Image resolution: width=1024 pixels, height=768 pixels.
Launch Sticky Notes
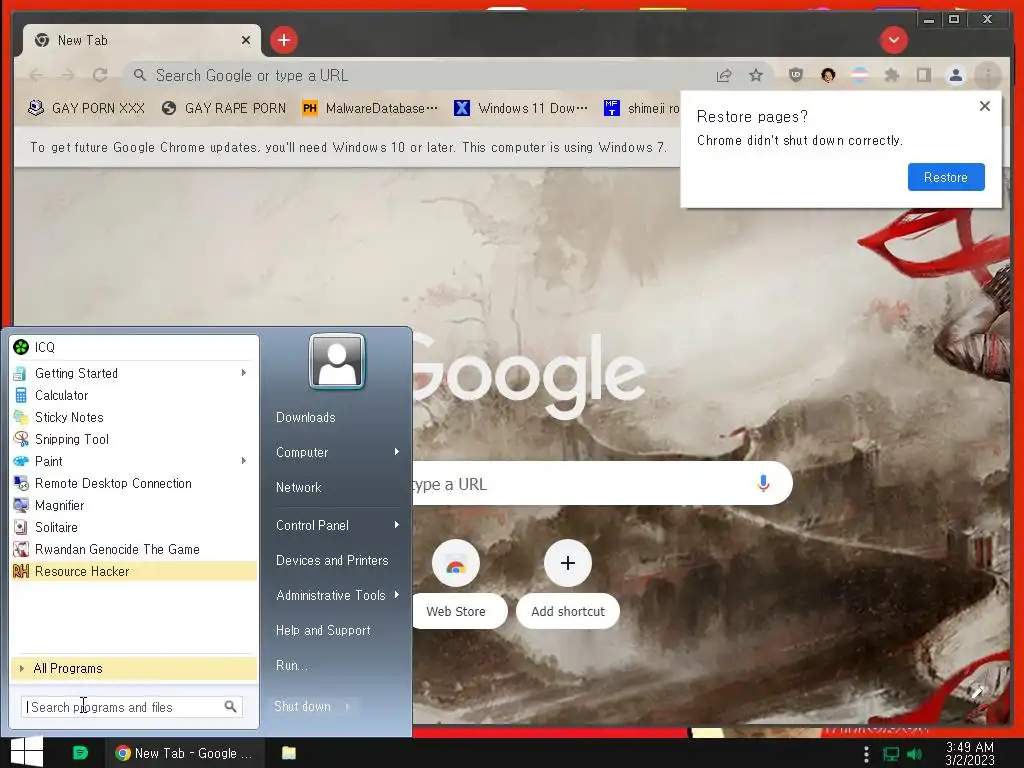(x=134, y=417)
